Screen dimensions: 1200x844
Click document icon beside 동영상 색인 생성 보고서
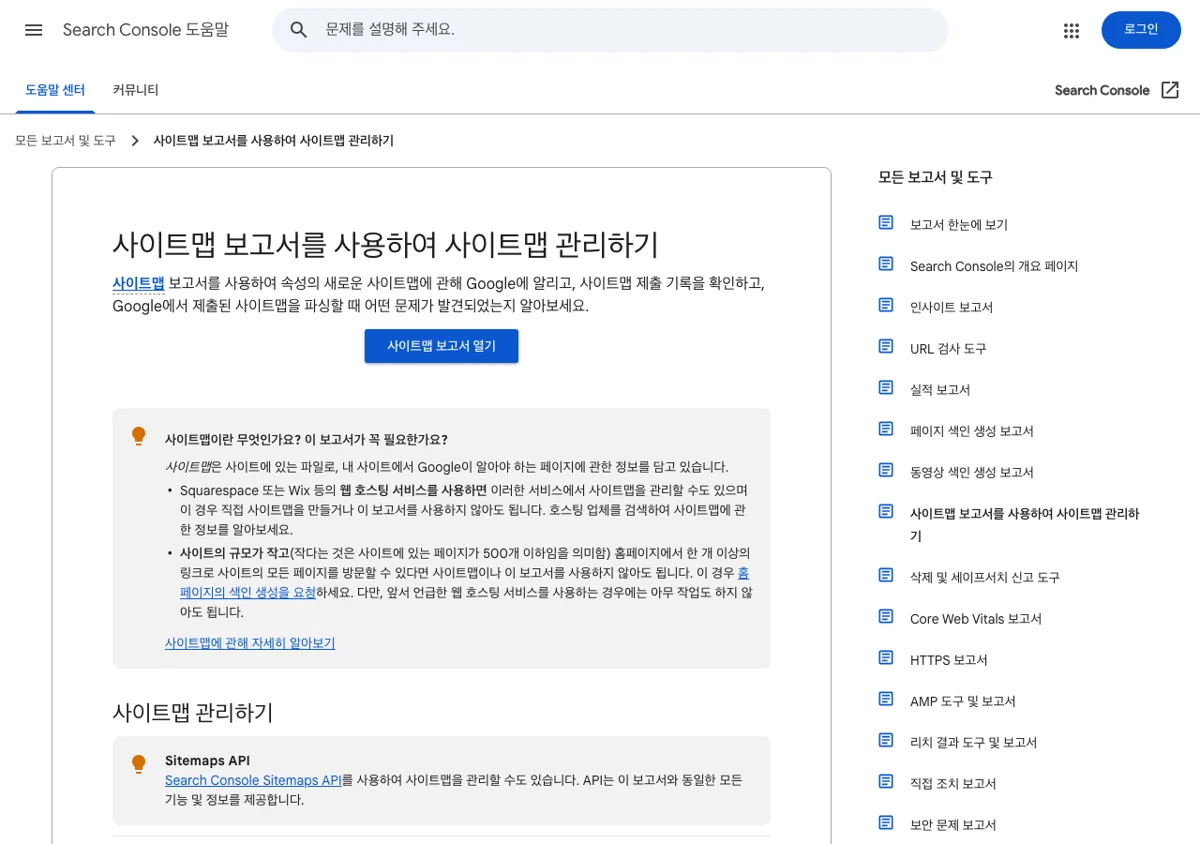click(x=886, y=470)
